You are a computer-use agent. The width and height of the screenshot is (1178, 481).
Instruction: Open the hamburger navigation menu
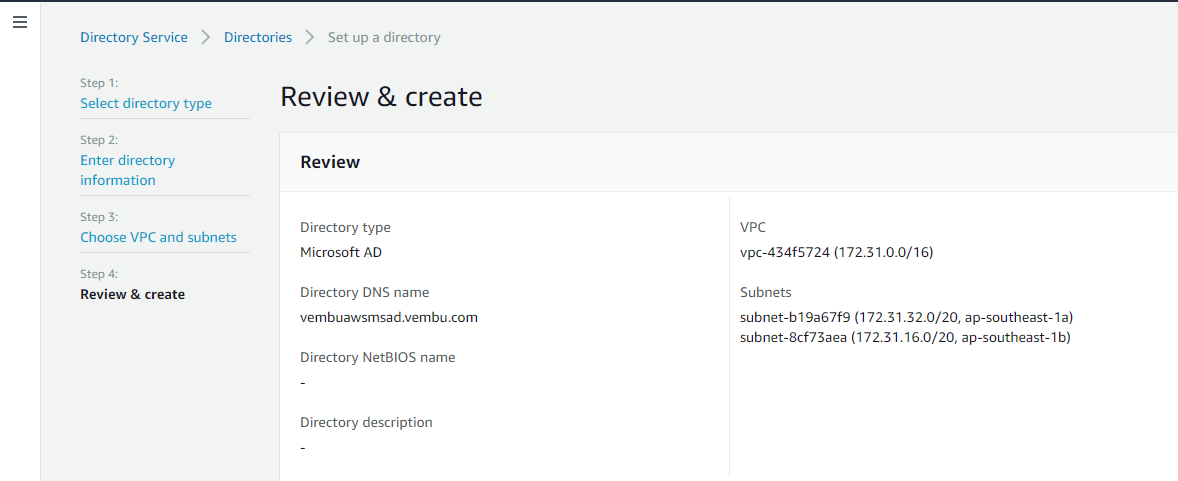pos(20,23)
